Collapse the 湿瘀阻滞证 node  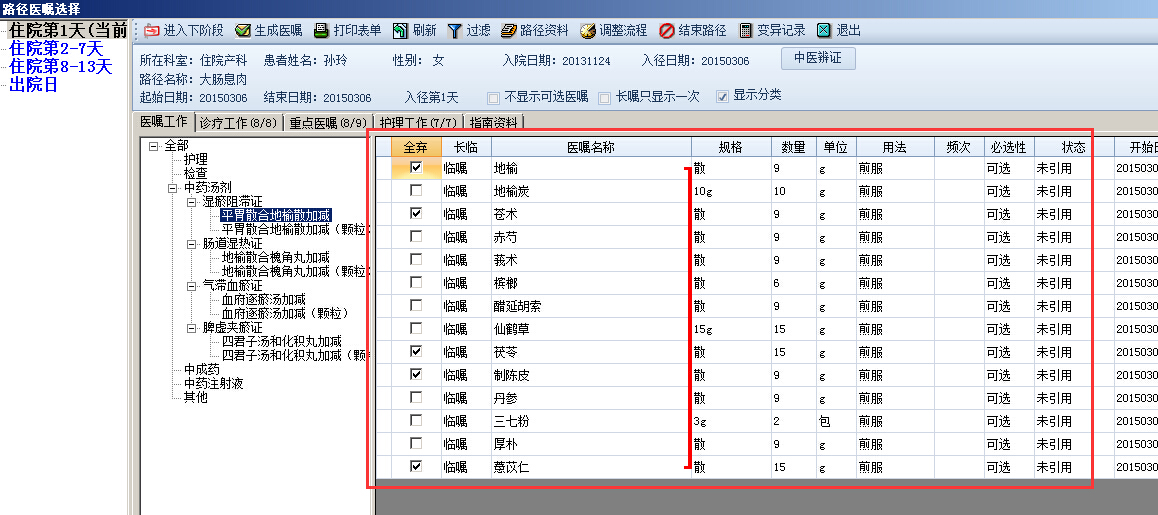click(x=193, y=202)
